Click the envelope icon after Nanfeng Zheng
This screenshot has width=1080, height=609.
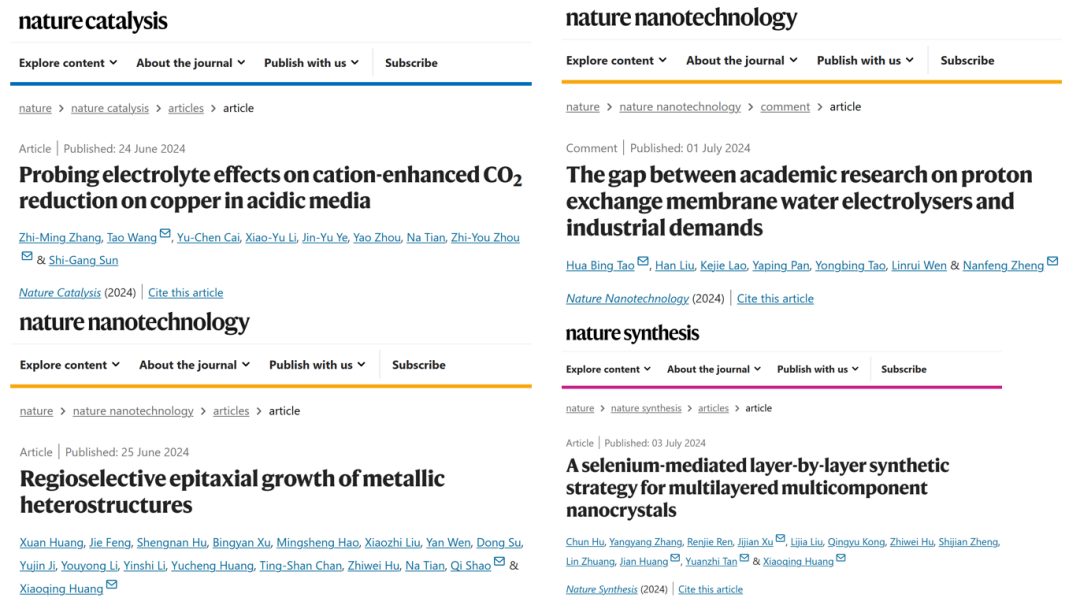coord(1052,261)
